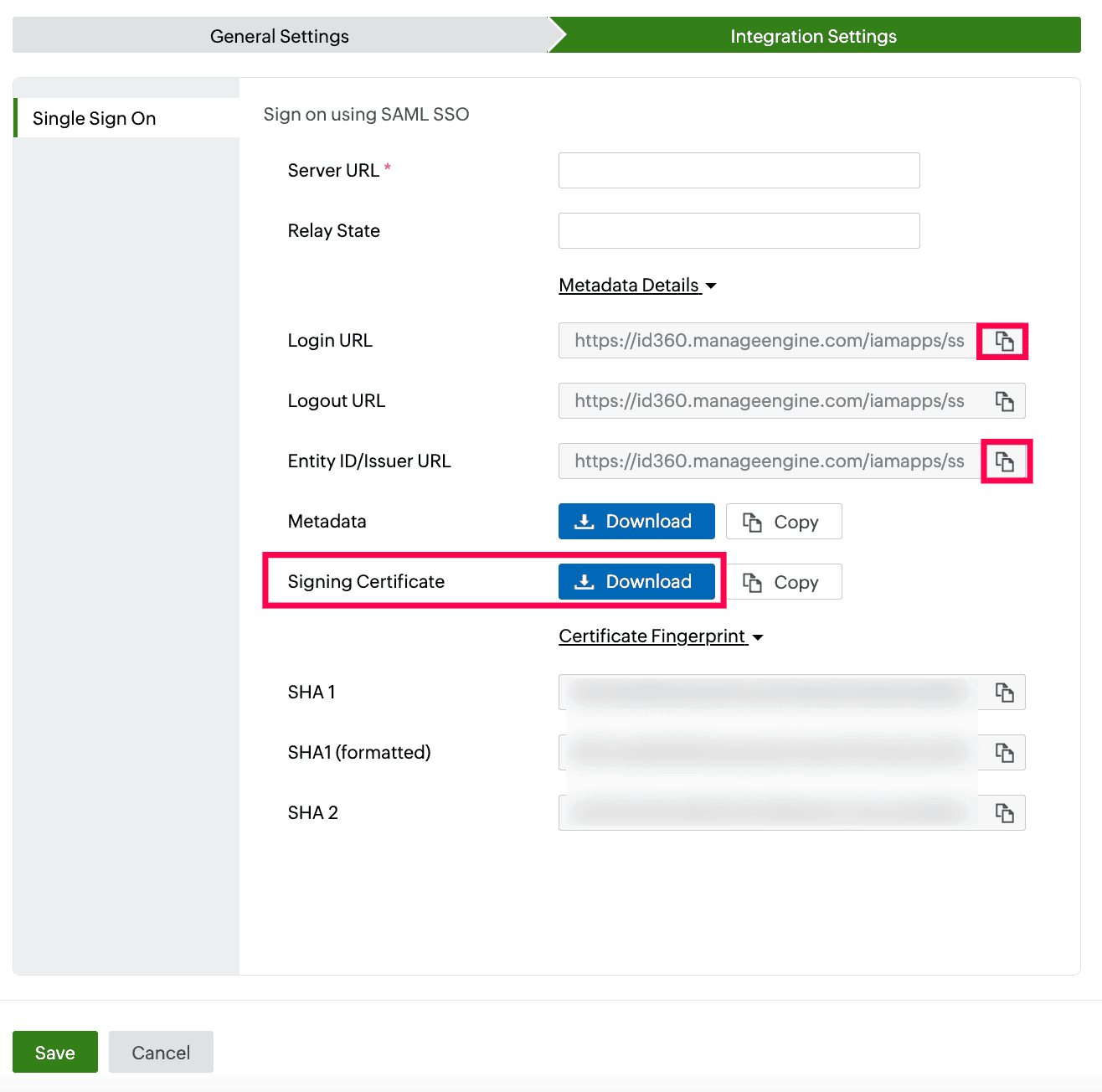Save the SAML SSO configuration
Screen dimensions: 1102x1092
54,1052
